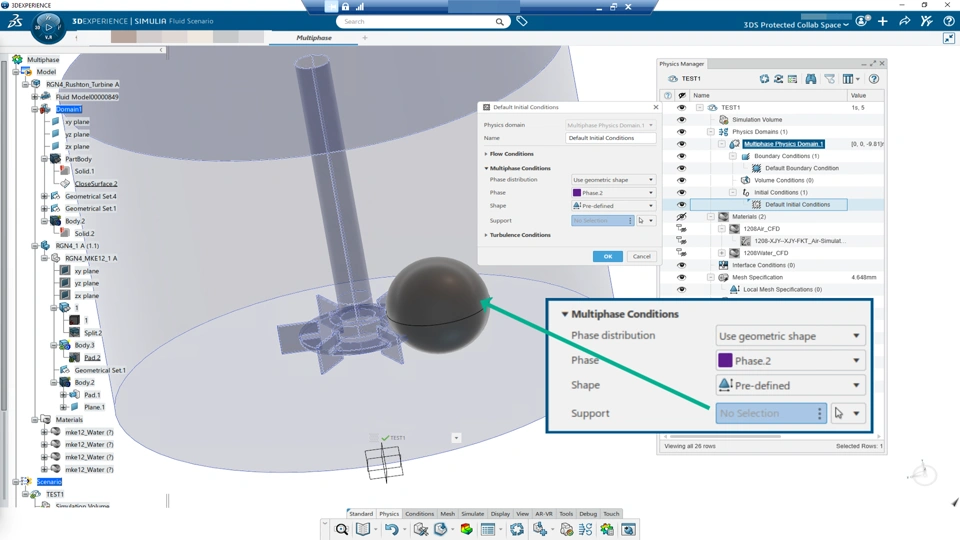
Task: Click the cube with plus icon in action bar
Action: (539, 530)
